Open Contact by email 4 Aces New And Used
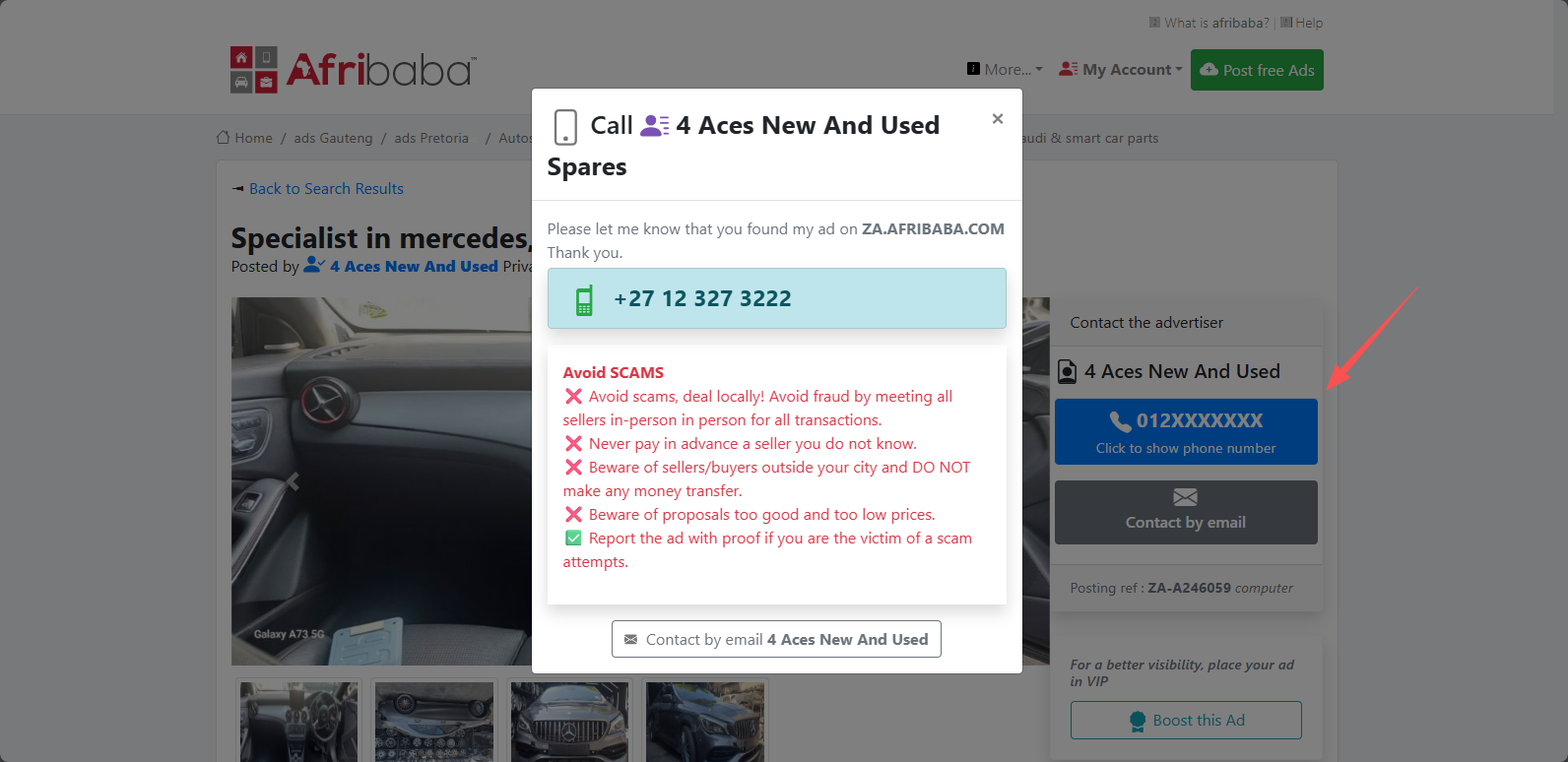Viewport: 1568px width, 762px height. click(x=776, y=639)
